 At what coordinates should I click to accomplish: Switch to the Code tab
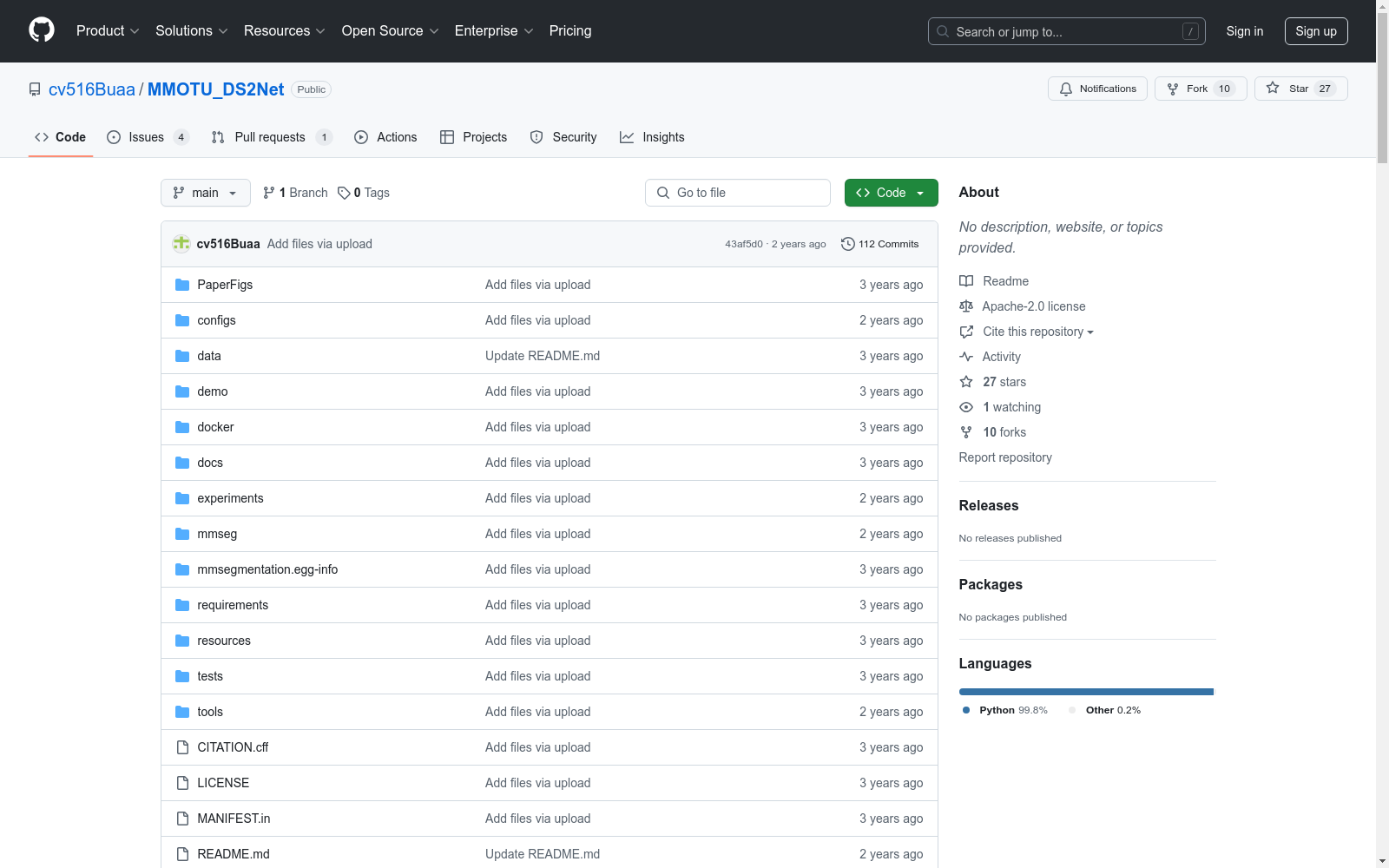click(61, 137)
